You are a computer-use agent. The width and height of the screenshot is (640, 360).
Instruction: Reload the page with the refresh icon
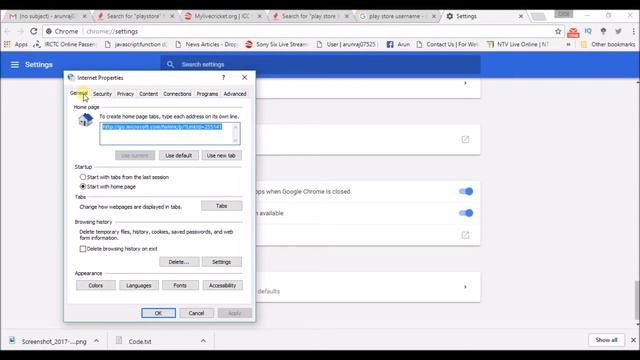34,31
